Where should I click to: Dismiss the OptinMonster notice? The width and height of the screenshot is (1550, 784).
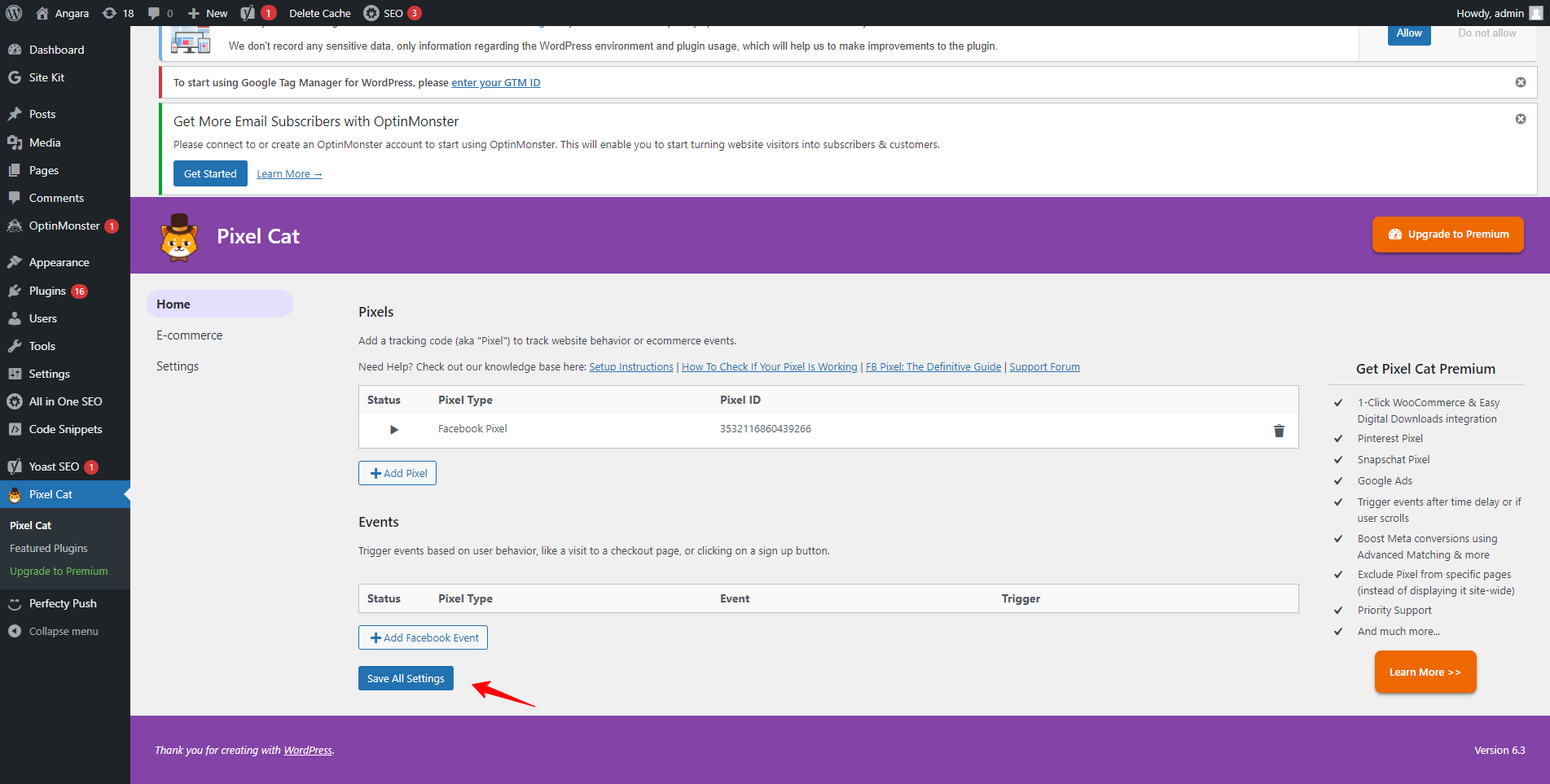[x=1520, y=119]
